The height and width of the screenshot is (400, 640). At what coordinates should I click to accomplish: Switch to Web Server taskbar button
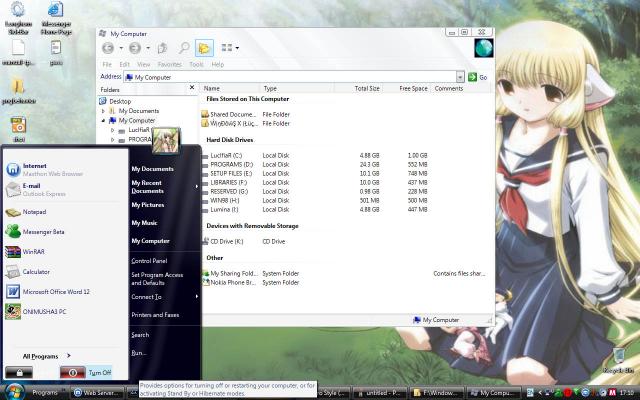pos(98,393)
